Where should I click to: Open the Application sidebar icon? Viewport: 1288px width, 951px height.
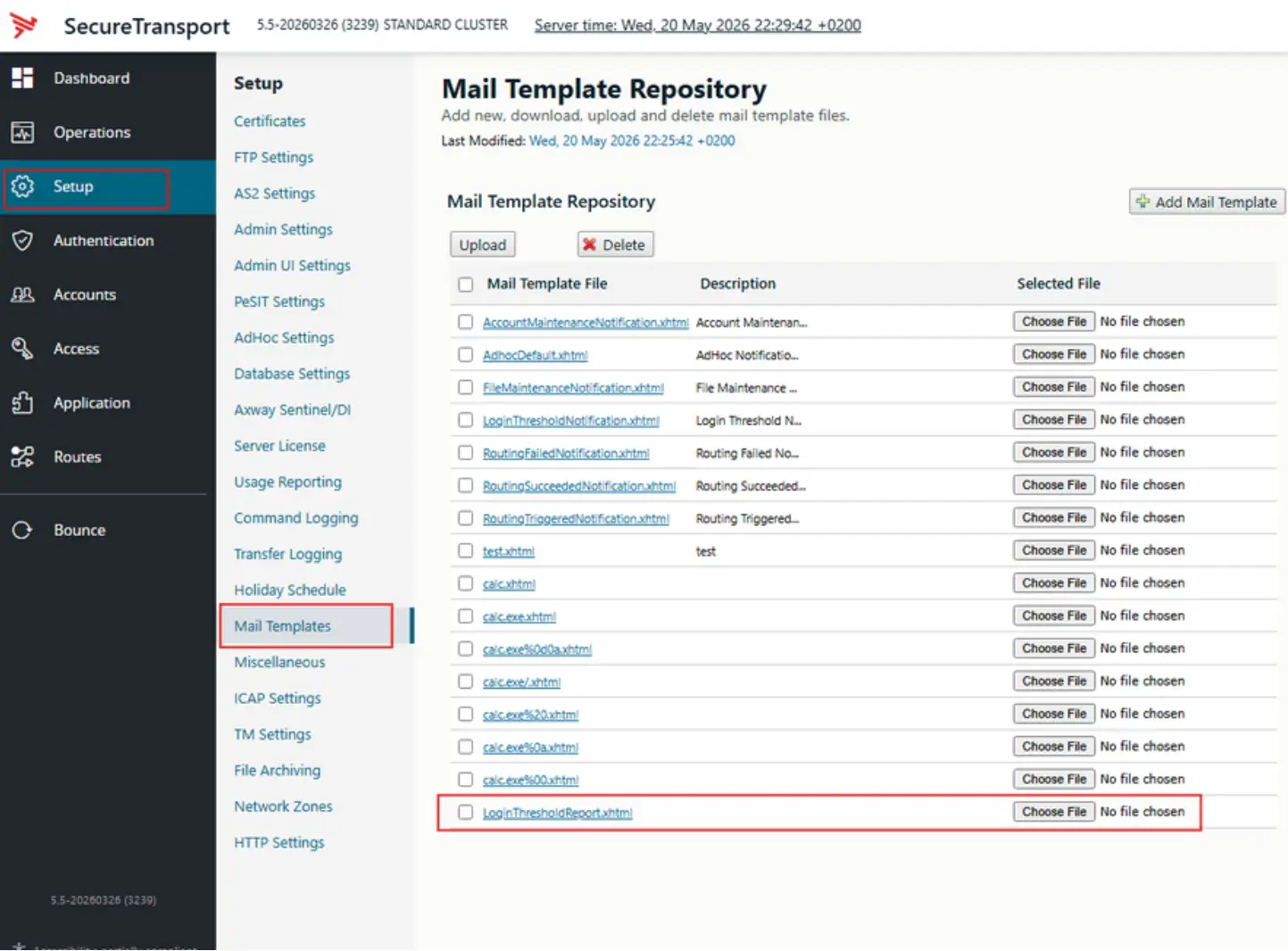click(22, 403)
